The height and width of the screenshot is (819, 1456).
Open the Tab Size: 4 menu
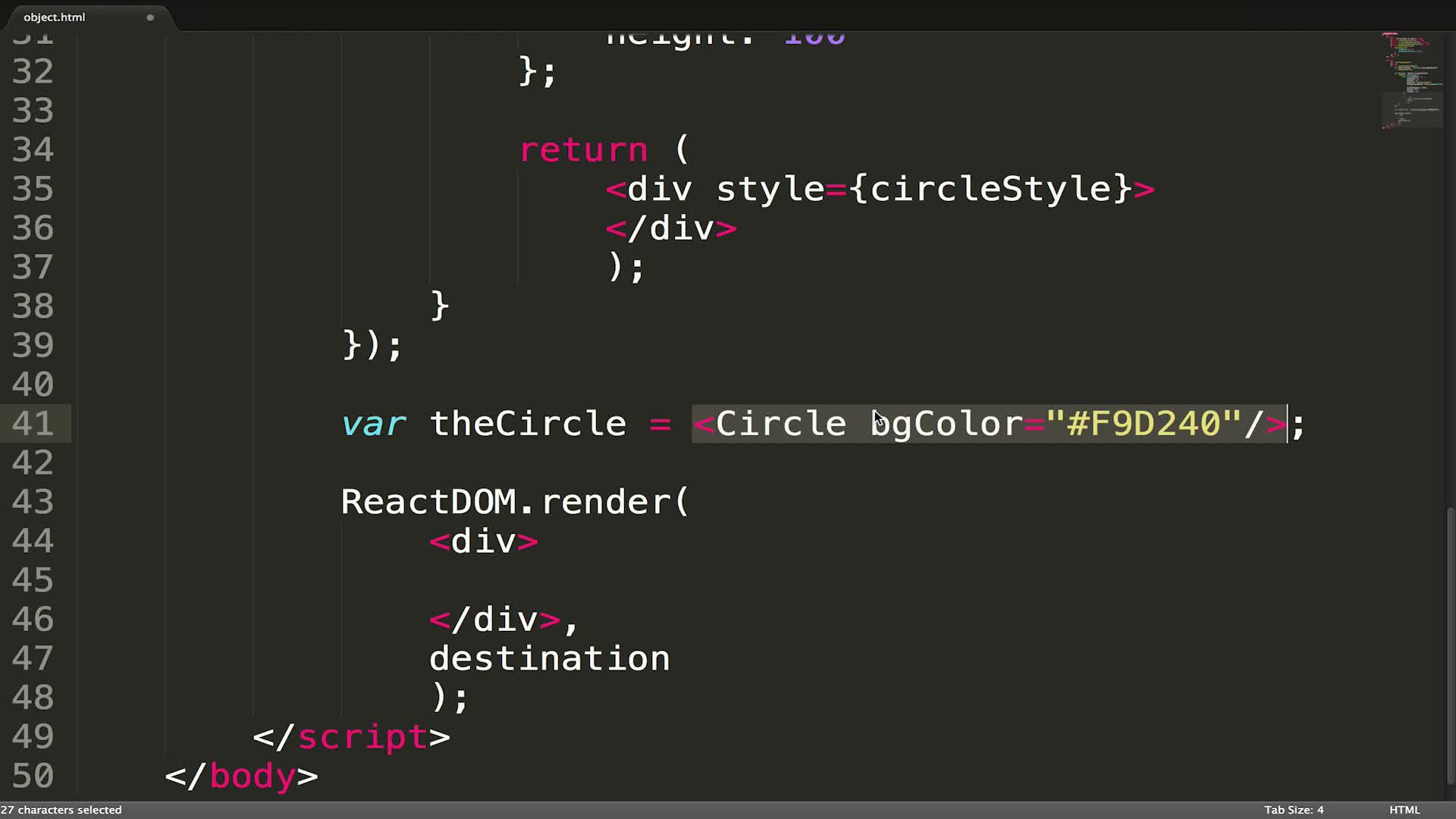click(1293, 809)
